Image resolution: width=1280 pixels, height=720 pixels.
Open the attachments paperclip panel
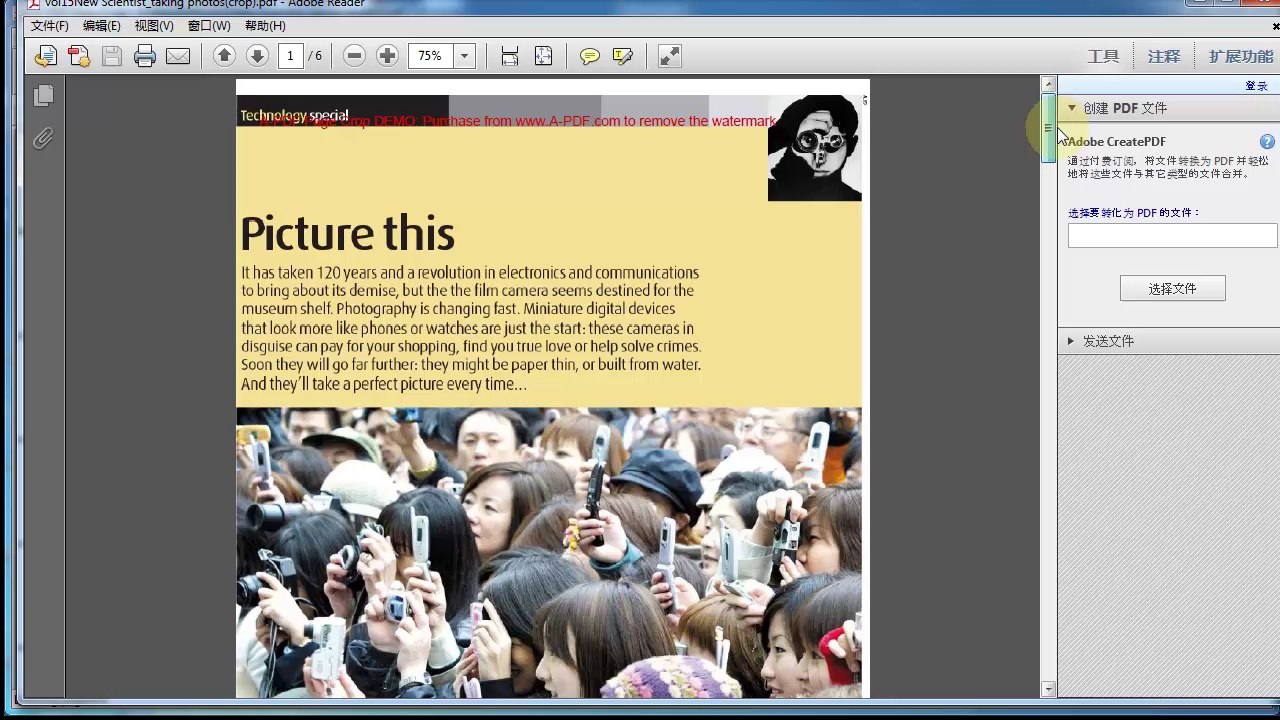[43, 139]
